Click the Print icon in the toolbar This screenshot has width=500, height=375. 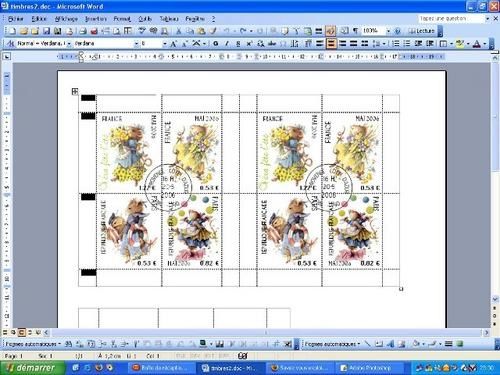83,31
